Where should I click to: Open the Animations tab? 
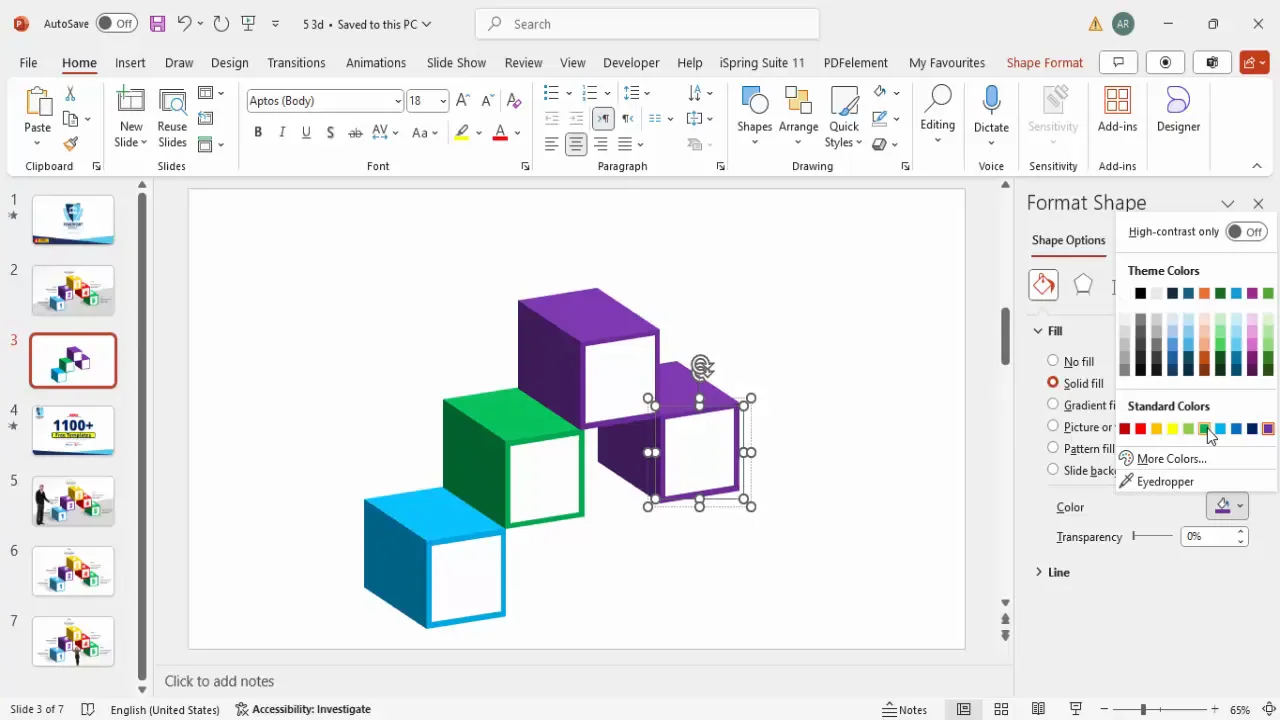(376, 62)
